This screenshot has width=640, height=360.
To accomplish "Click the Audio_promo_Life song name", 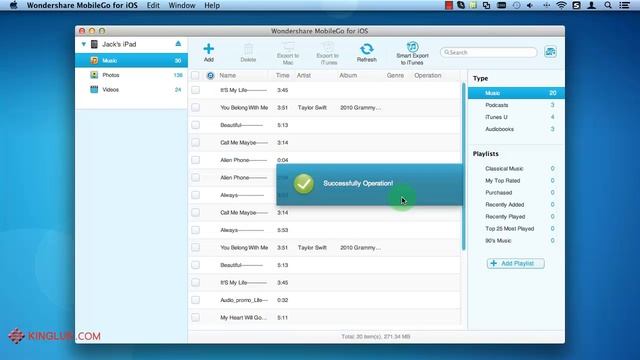I will click(x=244, y=300).
